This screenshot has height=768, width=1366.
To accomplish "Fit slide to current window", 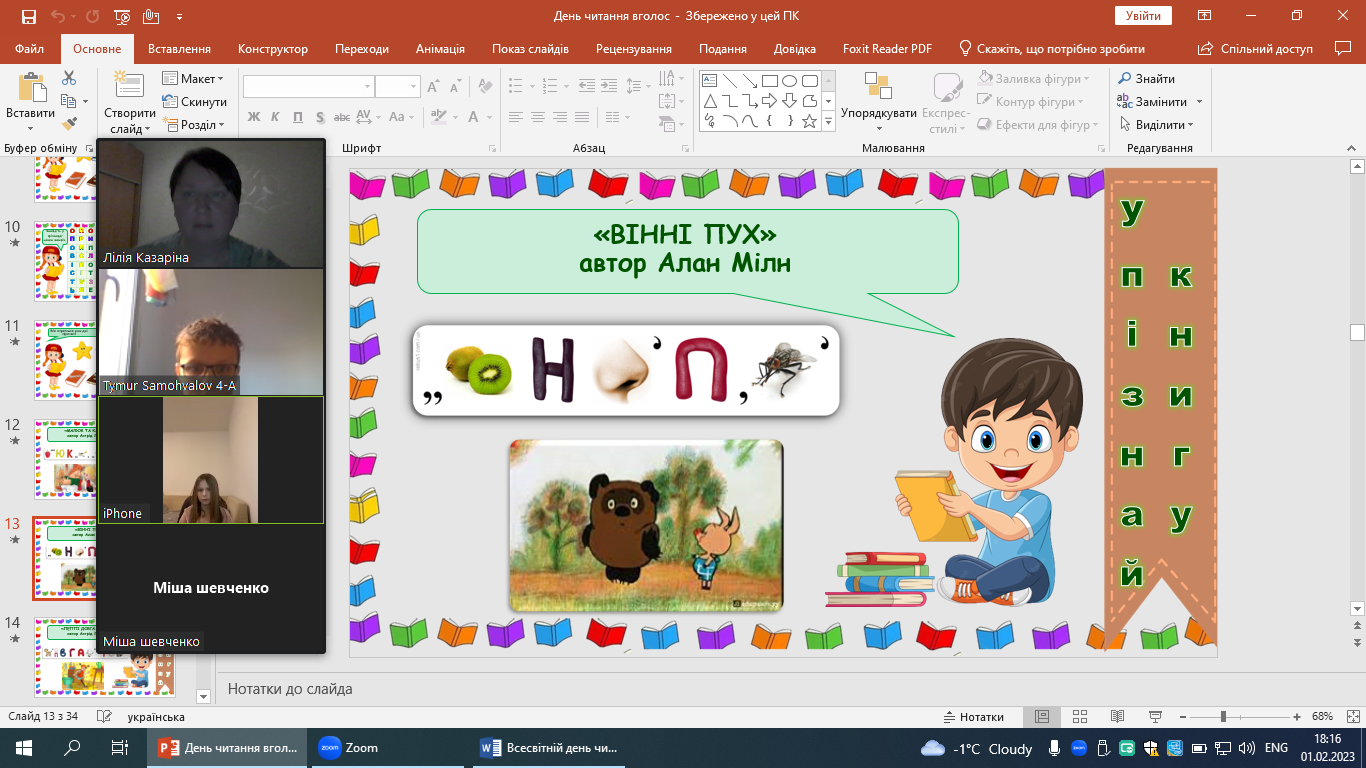I will coord(1351,717).
